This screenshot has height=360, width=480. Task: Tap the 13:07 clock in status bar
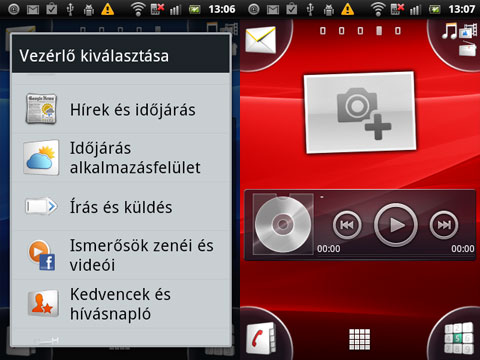(x=462, y=9)
